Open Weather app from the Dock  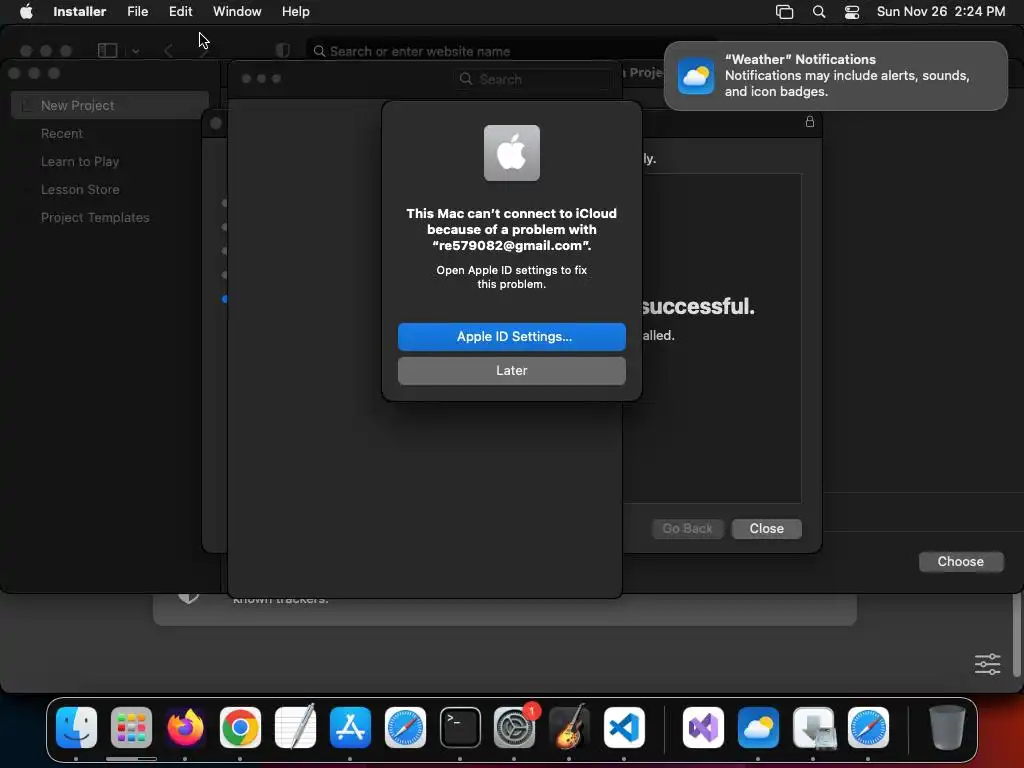tap(758, 727)
